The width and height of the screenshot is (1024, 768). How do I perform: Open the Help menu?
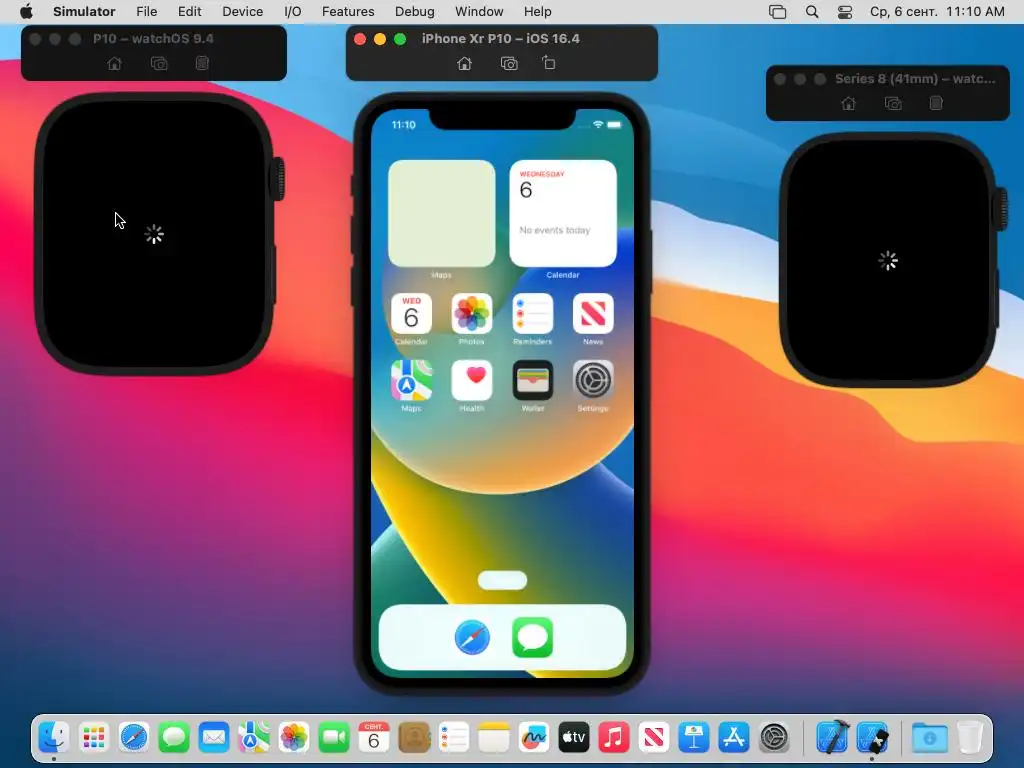click(x=537, y=12)
